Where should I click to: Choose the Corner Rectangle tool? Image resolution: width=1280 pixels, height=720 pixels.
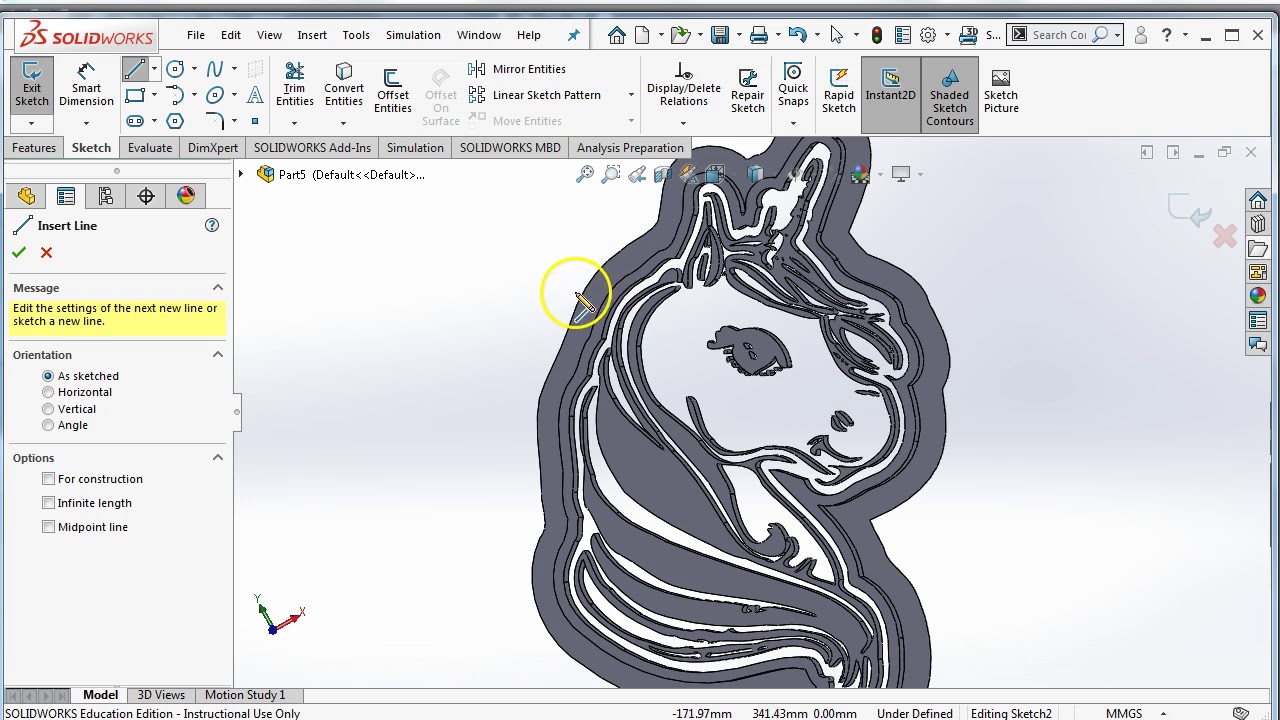pos(134,95)
